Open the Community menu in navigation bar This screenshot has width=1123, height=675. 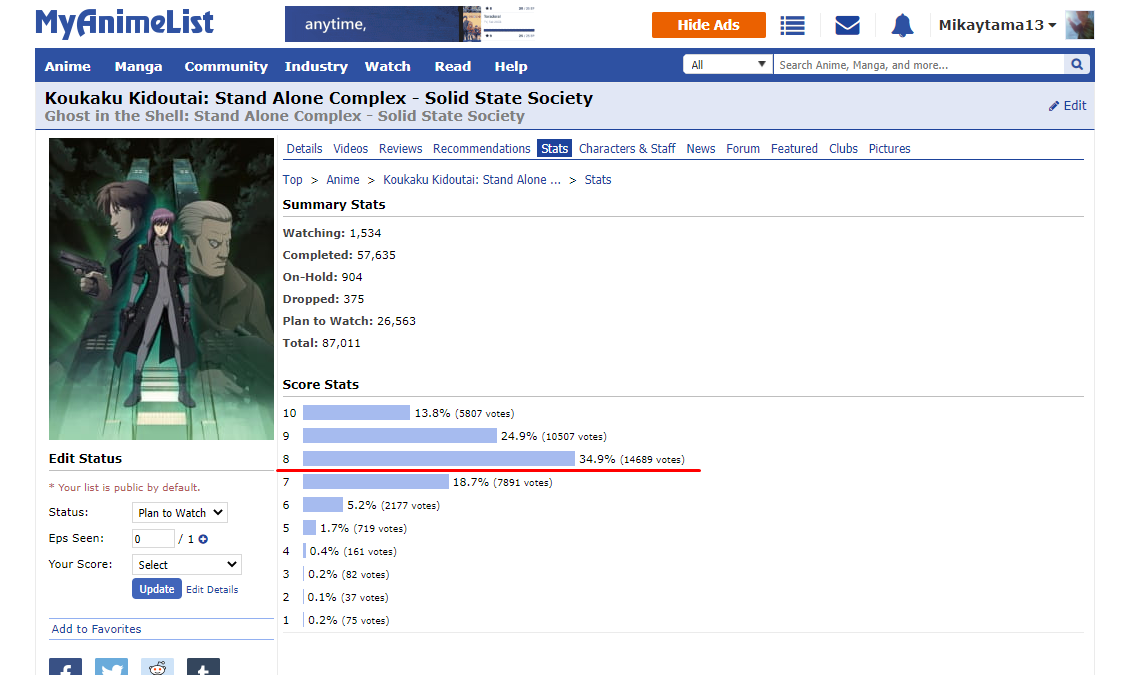point(226,67)
